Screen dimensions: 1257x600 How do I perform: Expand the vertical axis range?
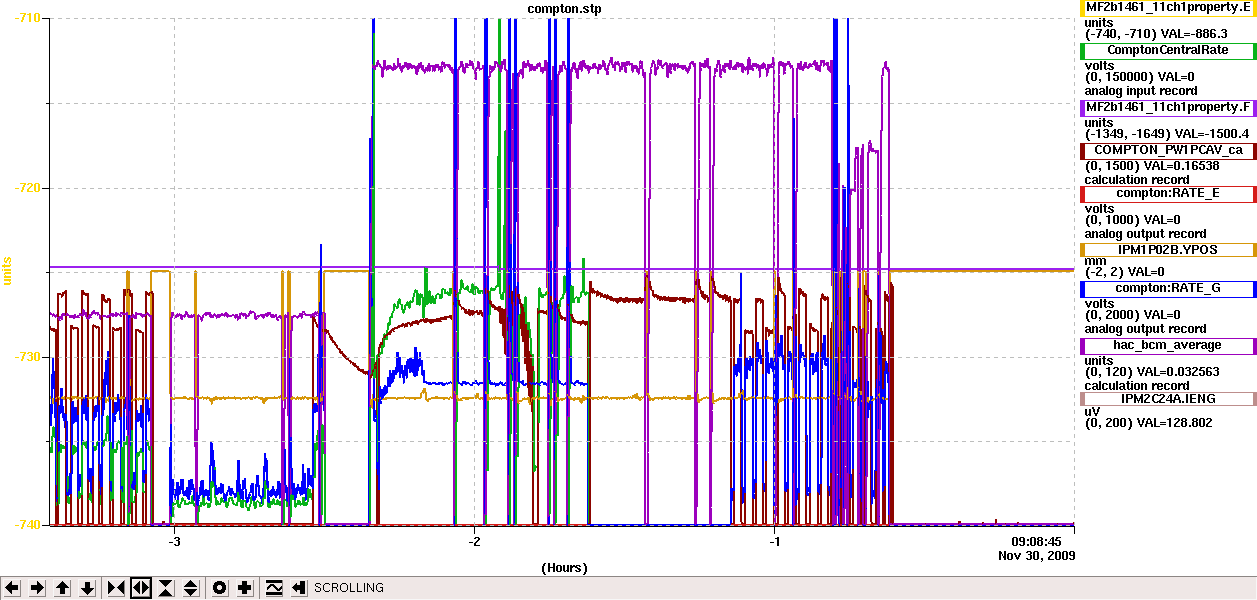pos(191,588)
